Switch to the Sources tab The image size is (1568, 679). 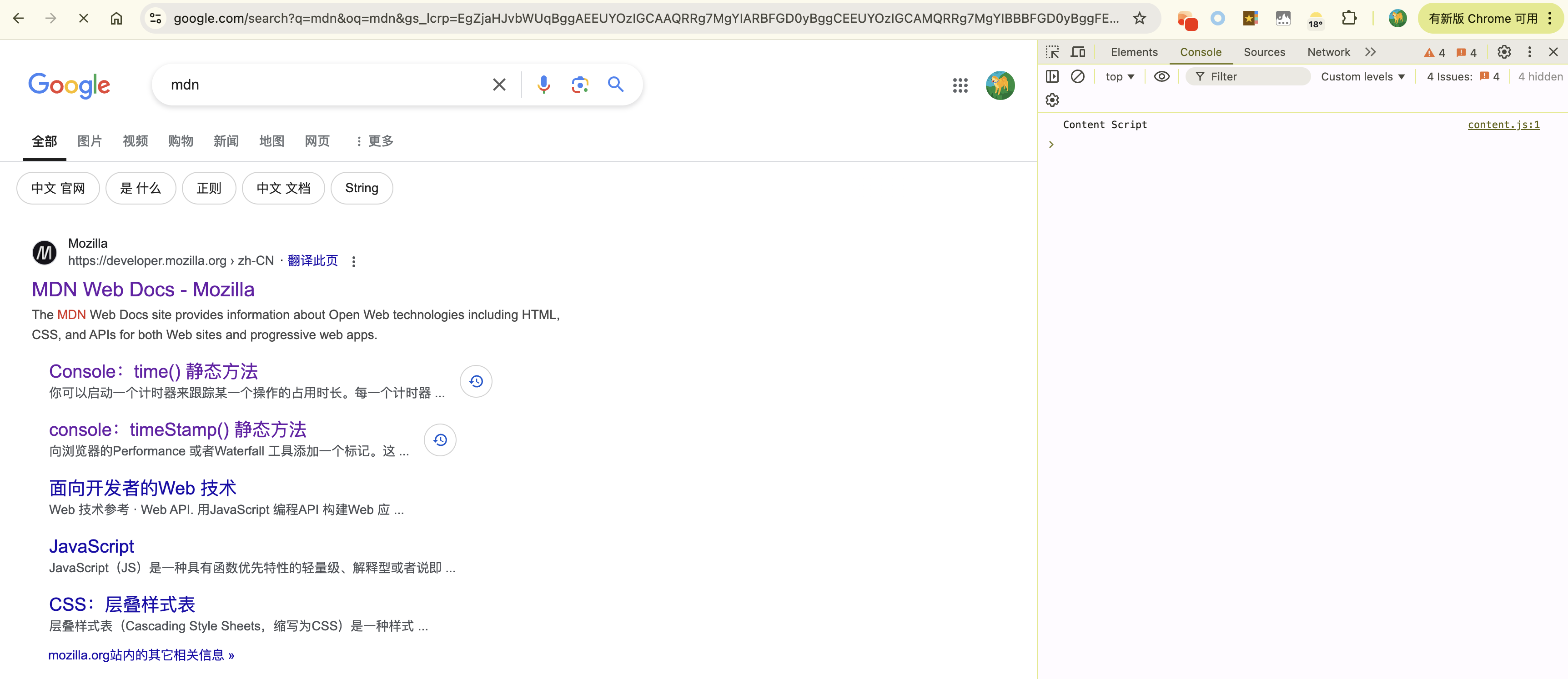(1264, 52)
